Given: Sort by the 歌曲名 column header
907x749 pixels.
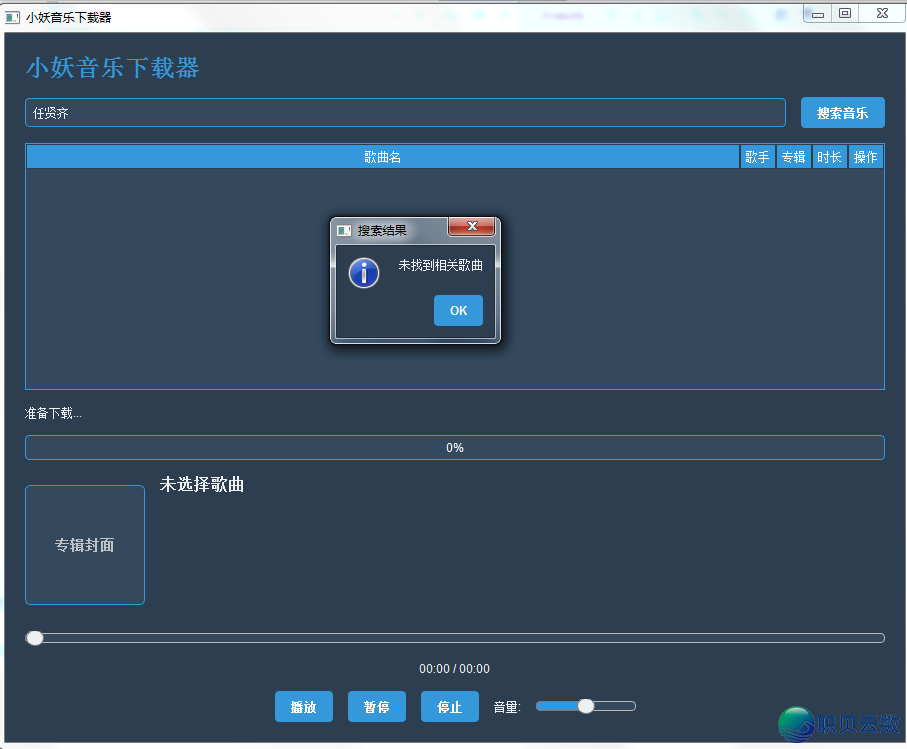Looking at the screenshot, I should pos(382,157).
